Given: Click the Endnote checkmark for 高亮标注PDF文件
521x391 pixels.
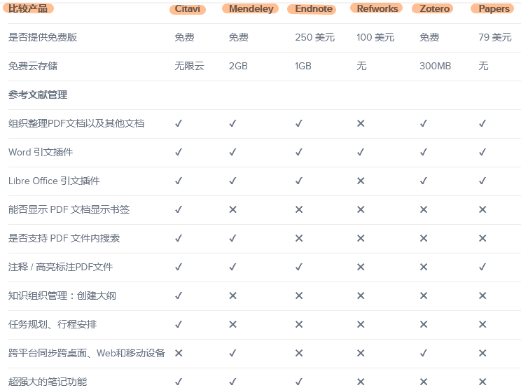Looking at the screenshot, I should click(x=299, y=267).
